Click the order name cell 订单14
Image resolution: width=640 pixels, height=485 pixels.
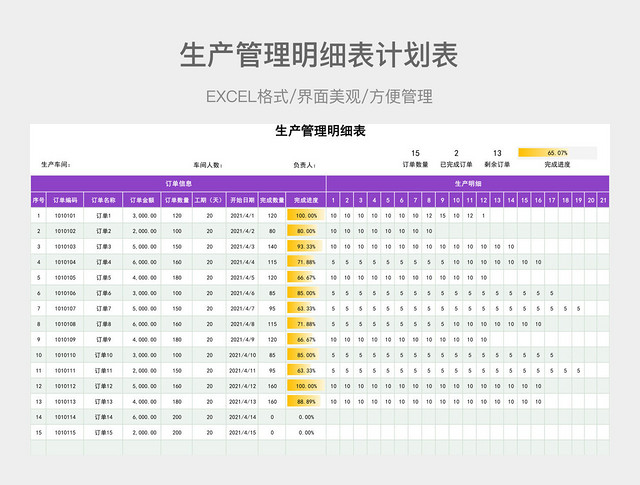[103, 417]
